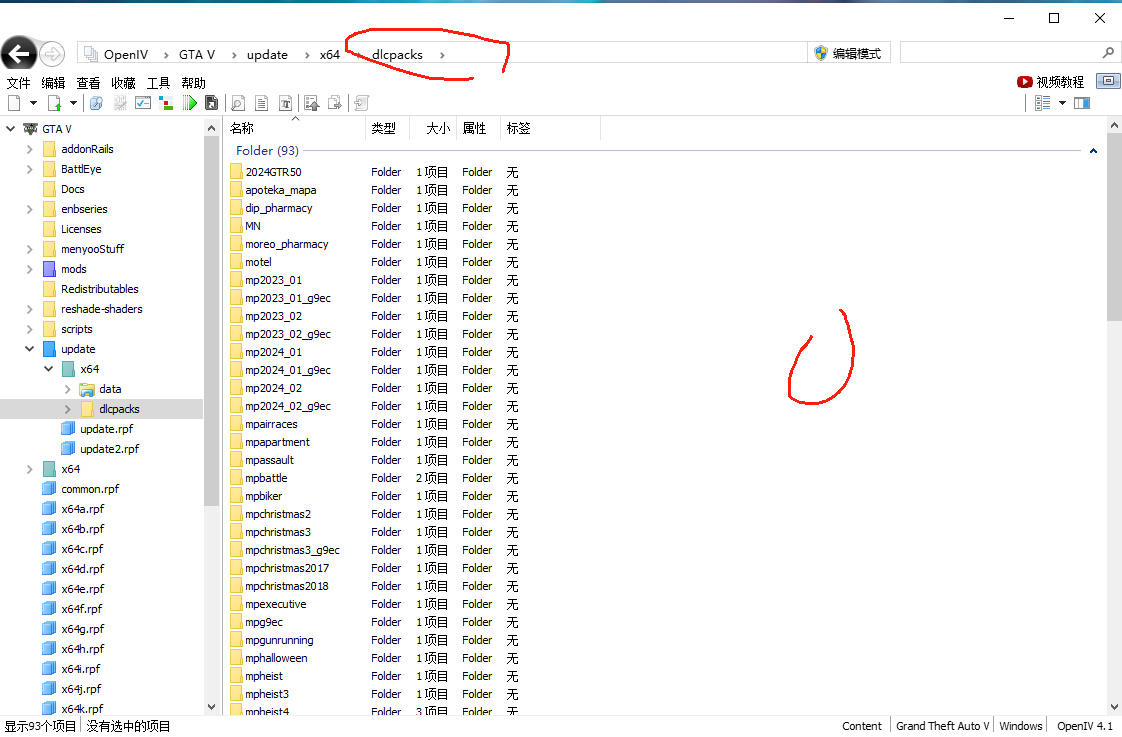Click the YouTube 视频教程 link
This screenshot has width=1122, height=737.
click(x=1050, y=82)
